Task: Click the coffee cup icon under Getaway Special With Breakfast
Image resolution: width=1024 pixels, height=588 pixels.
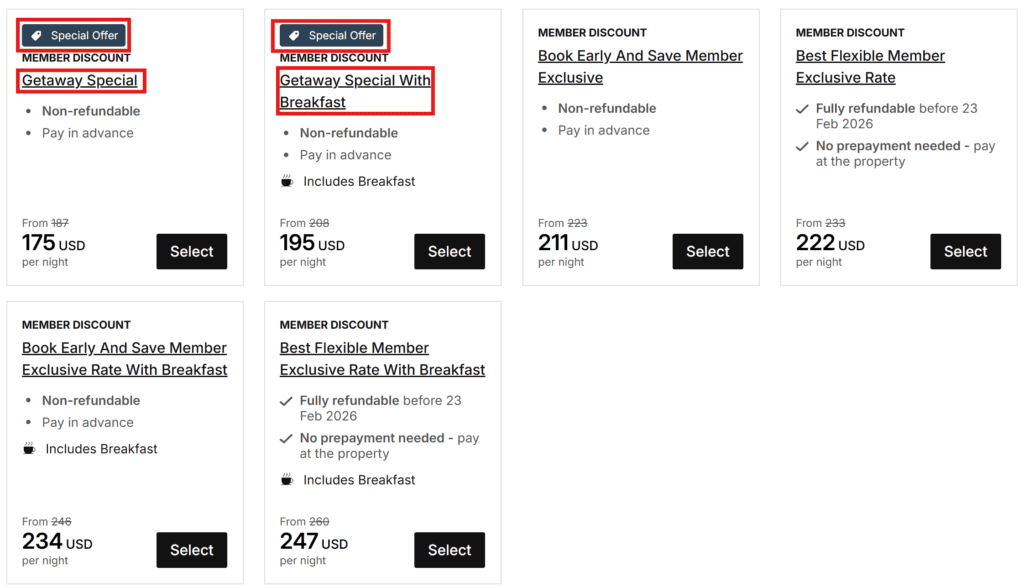Action: (x=287, y=181)
